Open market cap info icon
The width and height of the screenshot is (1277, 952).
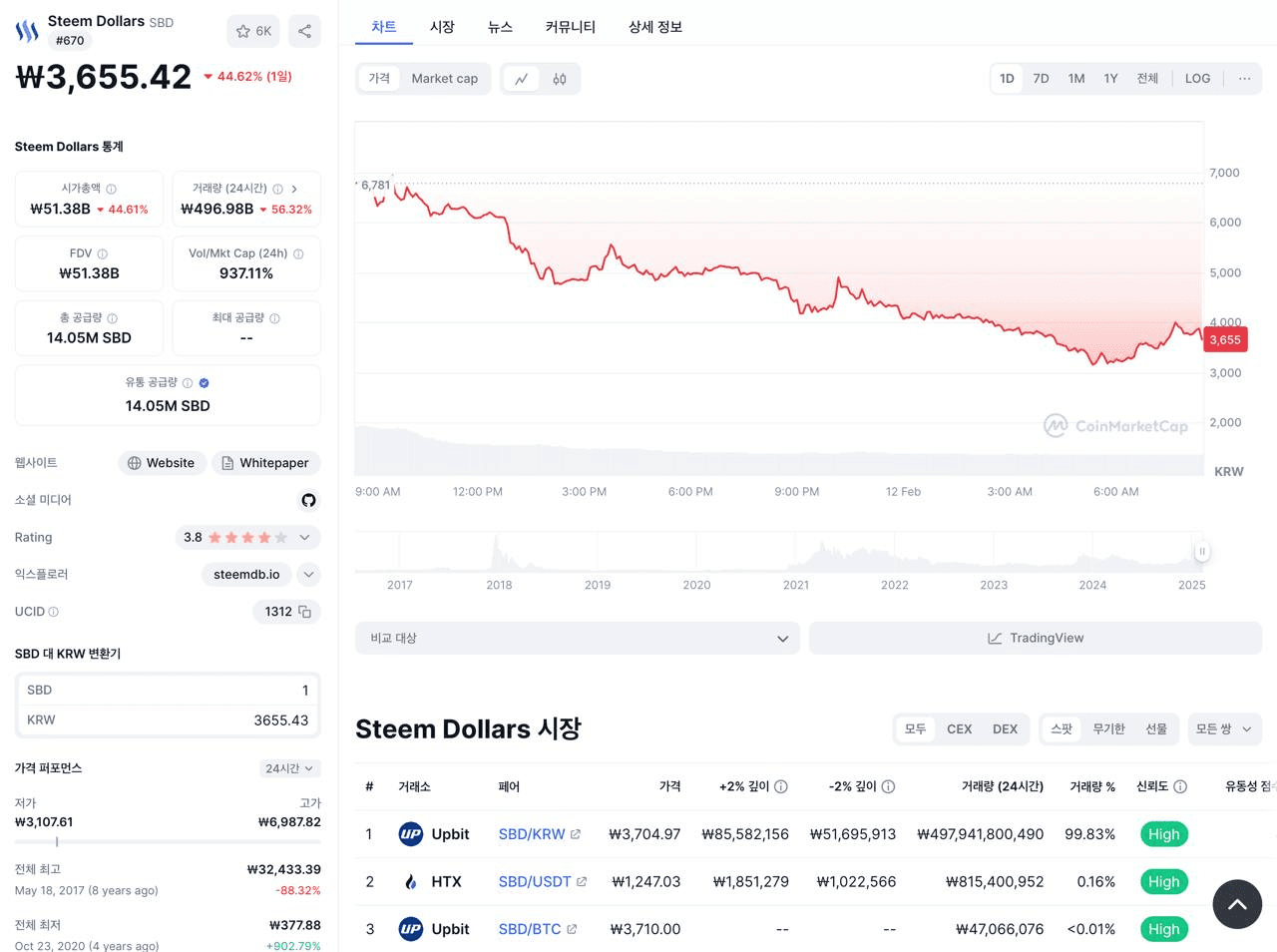point(111,189)
